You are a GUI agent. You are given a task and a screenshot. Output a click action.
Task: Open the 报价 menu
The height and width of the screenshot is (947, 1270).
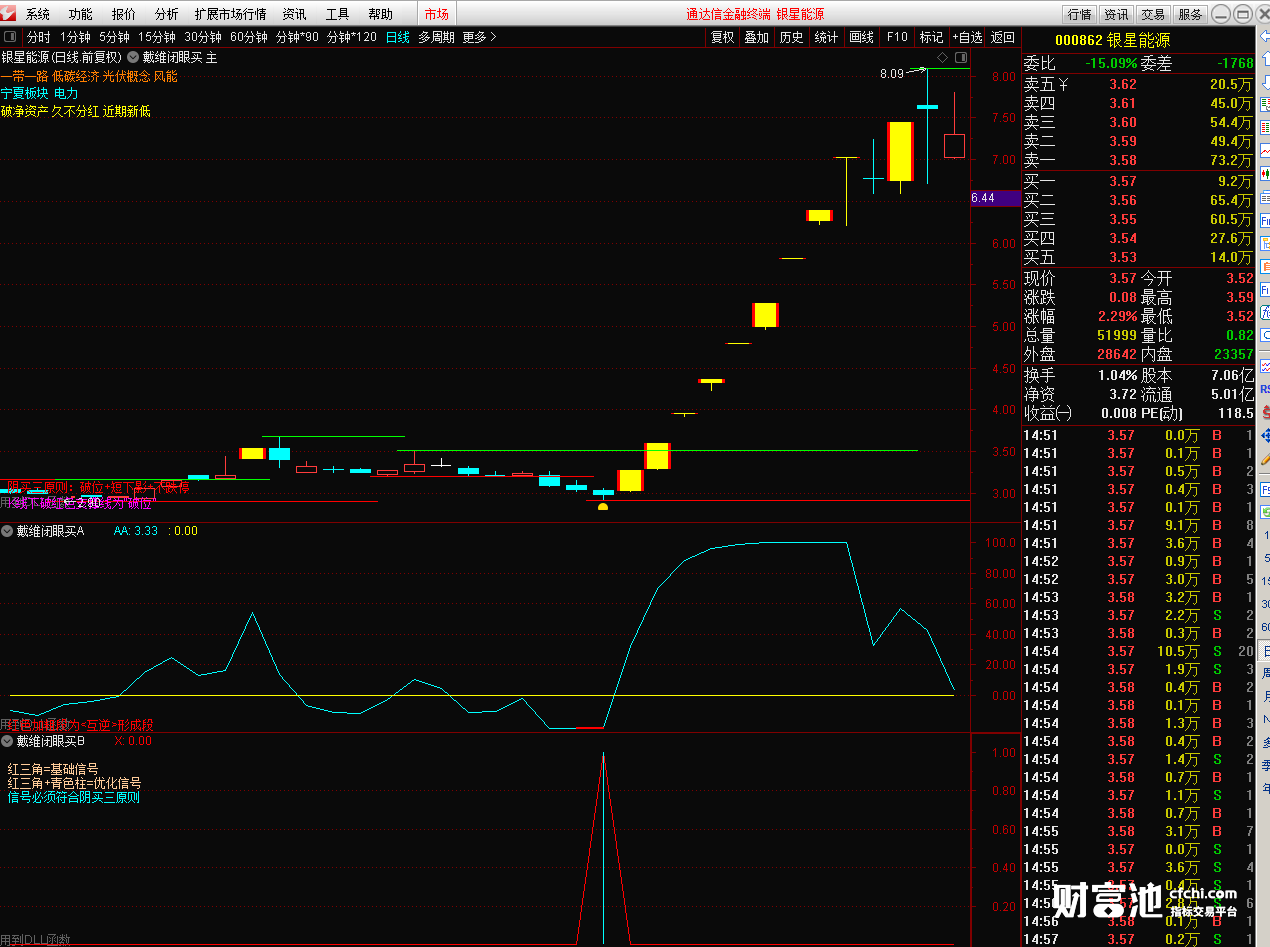pos(124,14)
